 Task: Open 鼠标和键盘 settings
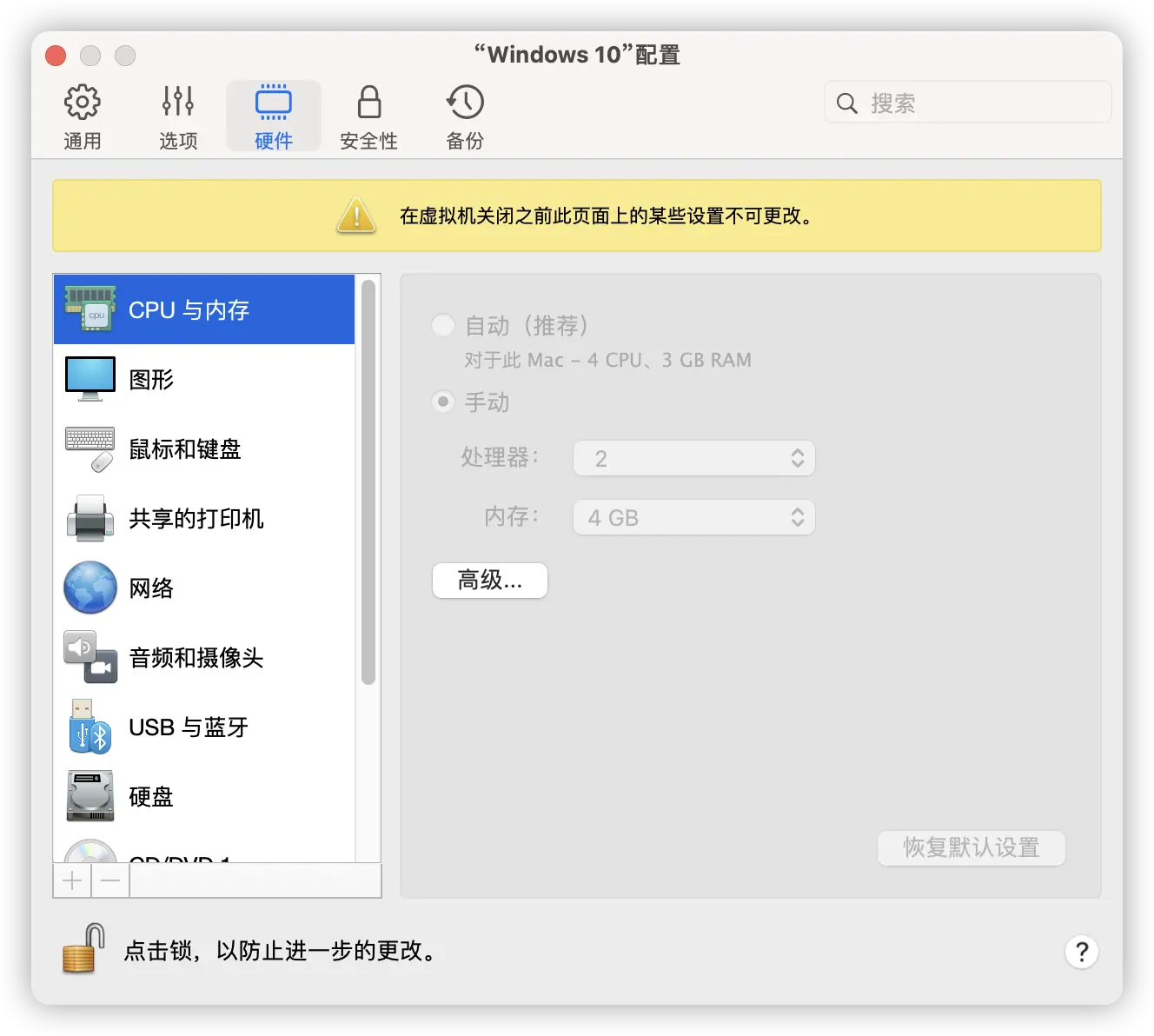pyautogui.click(x=204, y=448)
